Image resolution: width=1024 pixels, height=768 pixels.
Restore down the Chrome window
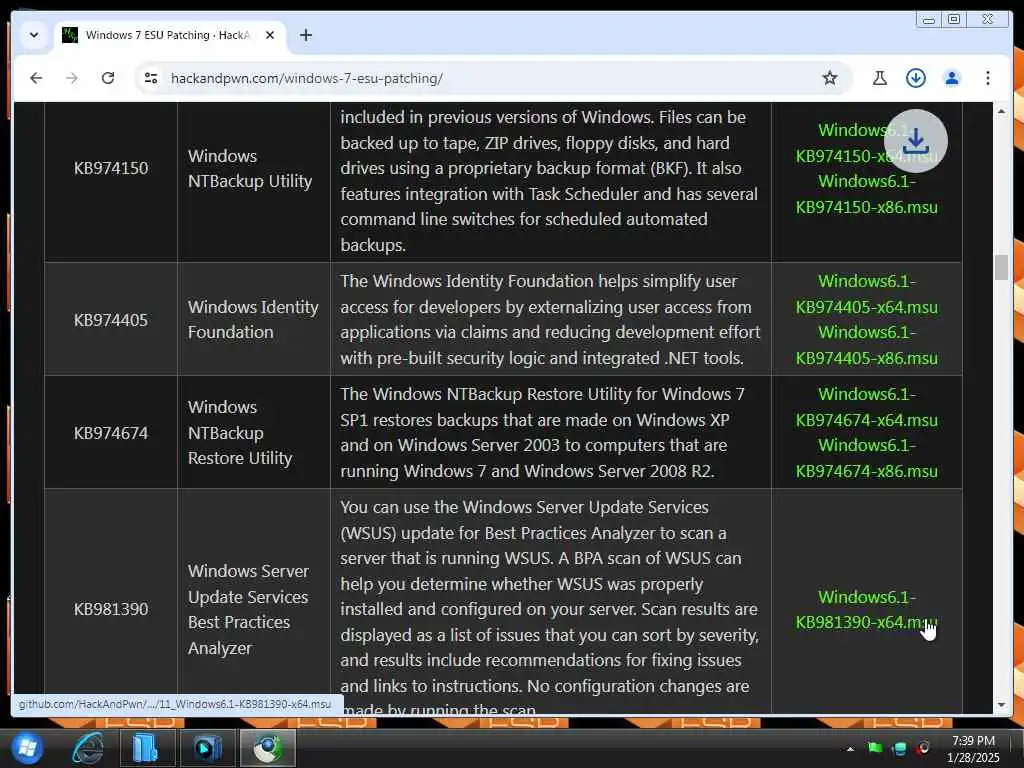[953, 20]
